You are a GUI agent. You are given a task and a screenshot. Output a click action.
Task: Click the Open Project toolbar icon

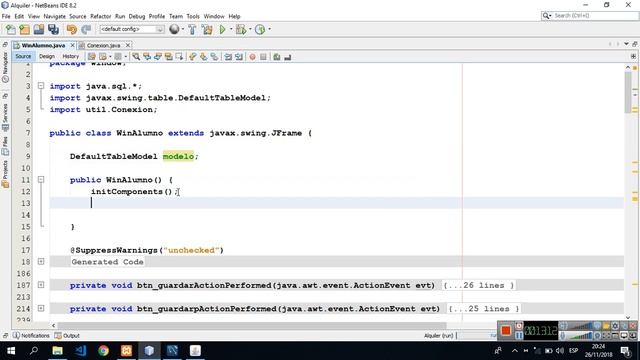click(x=39, y=29)
